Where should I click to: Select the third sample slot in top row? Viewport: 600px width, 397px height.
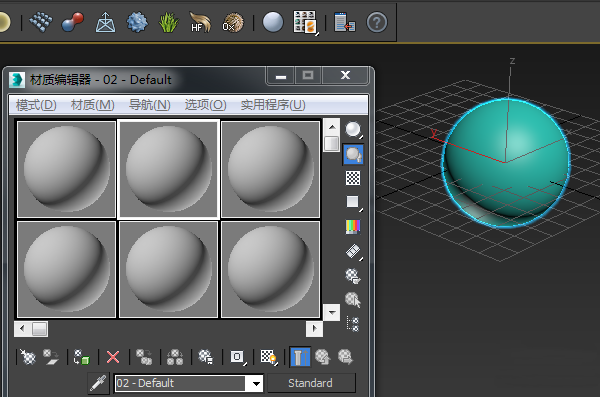271,169
